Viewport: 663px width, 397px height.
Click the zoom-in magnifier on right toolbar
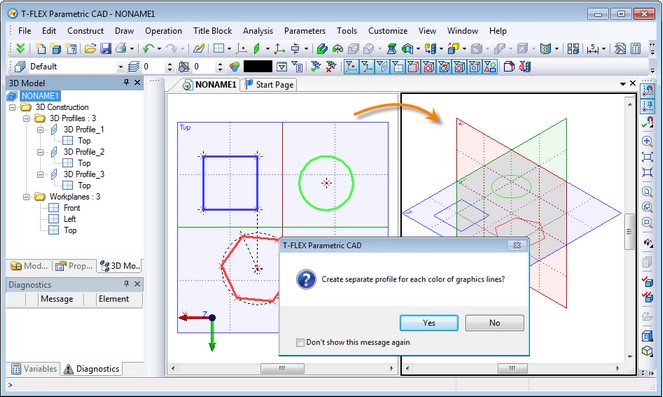click(647, 141)
